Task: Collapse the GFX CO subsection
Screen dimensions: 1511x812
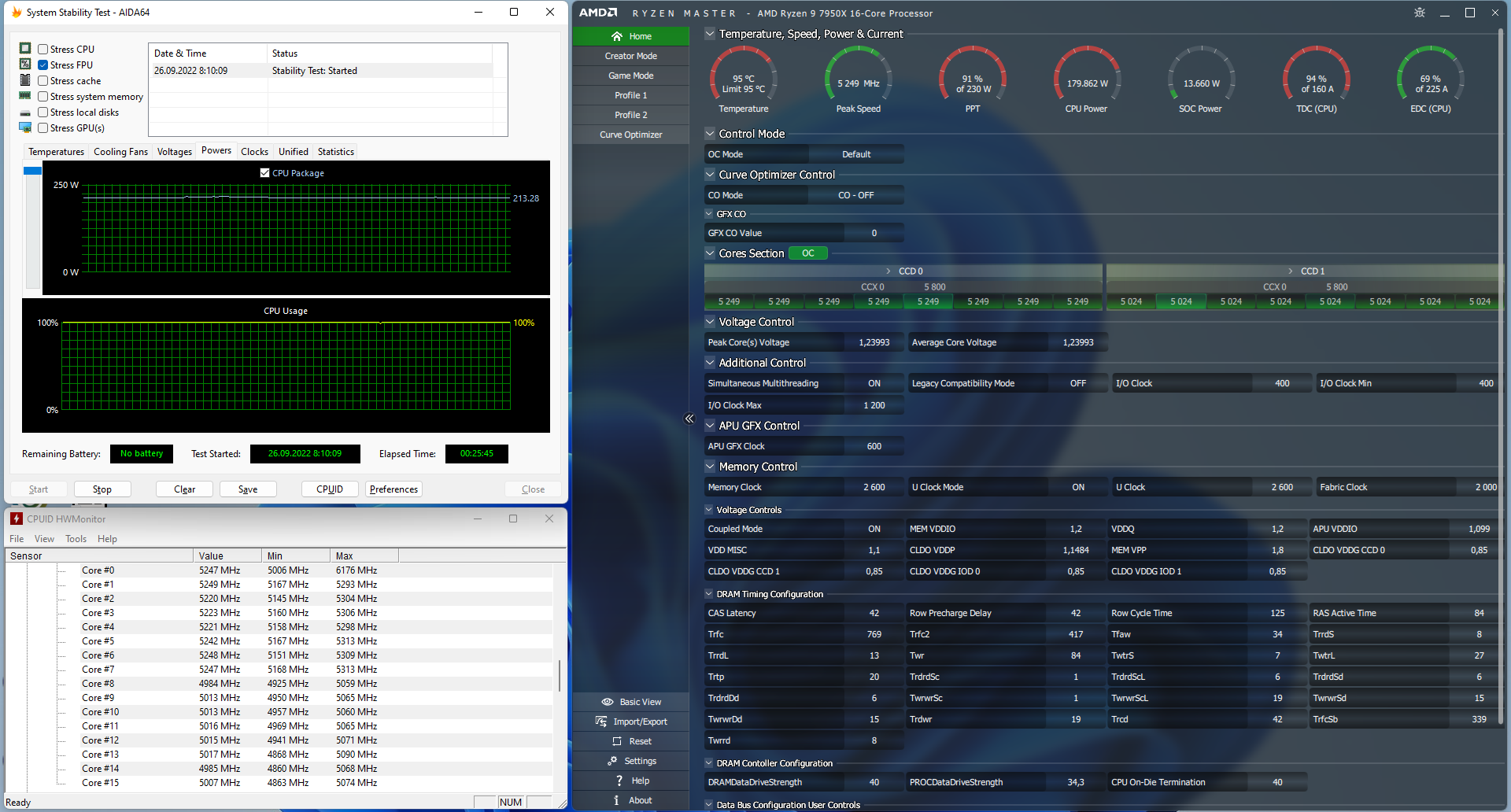Action: [x=709, y=214]
